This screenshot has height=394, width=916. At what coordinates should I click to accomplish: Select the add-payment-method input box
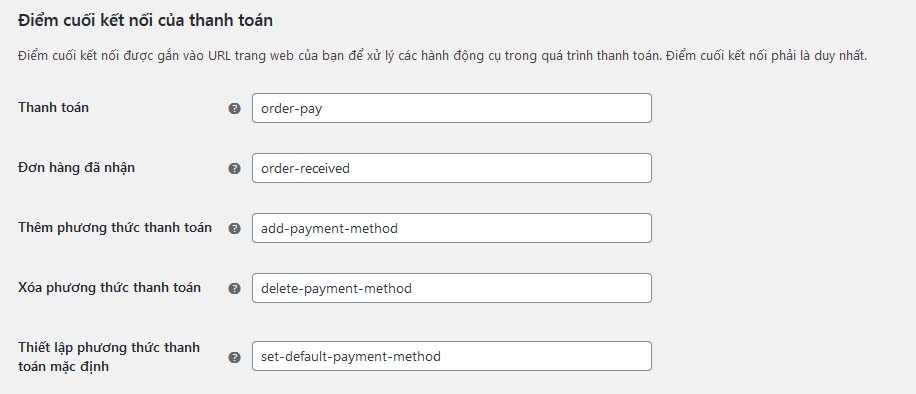tap(452, 228)
